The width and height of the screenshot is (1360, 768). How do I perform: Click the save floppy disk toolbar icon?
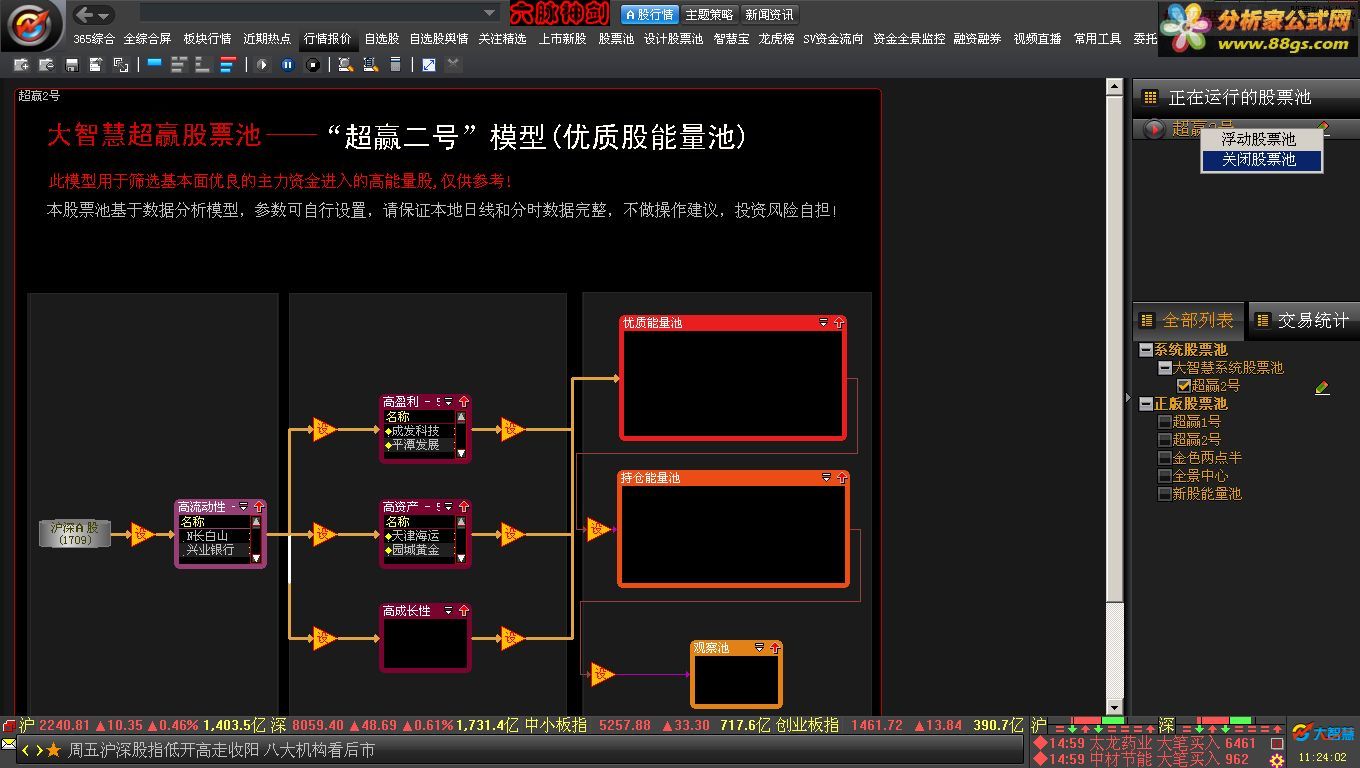[x=71, y=64]
